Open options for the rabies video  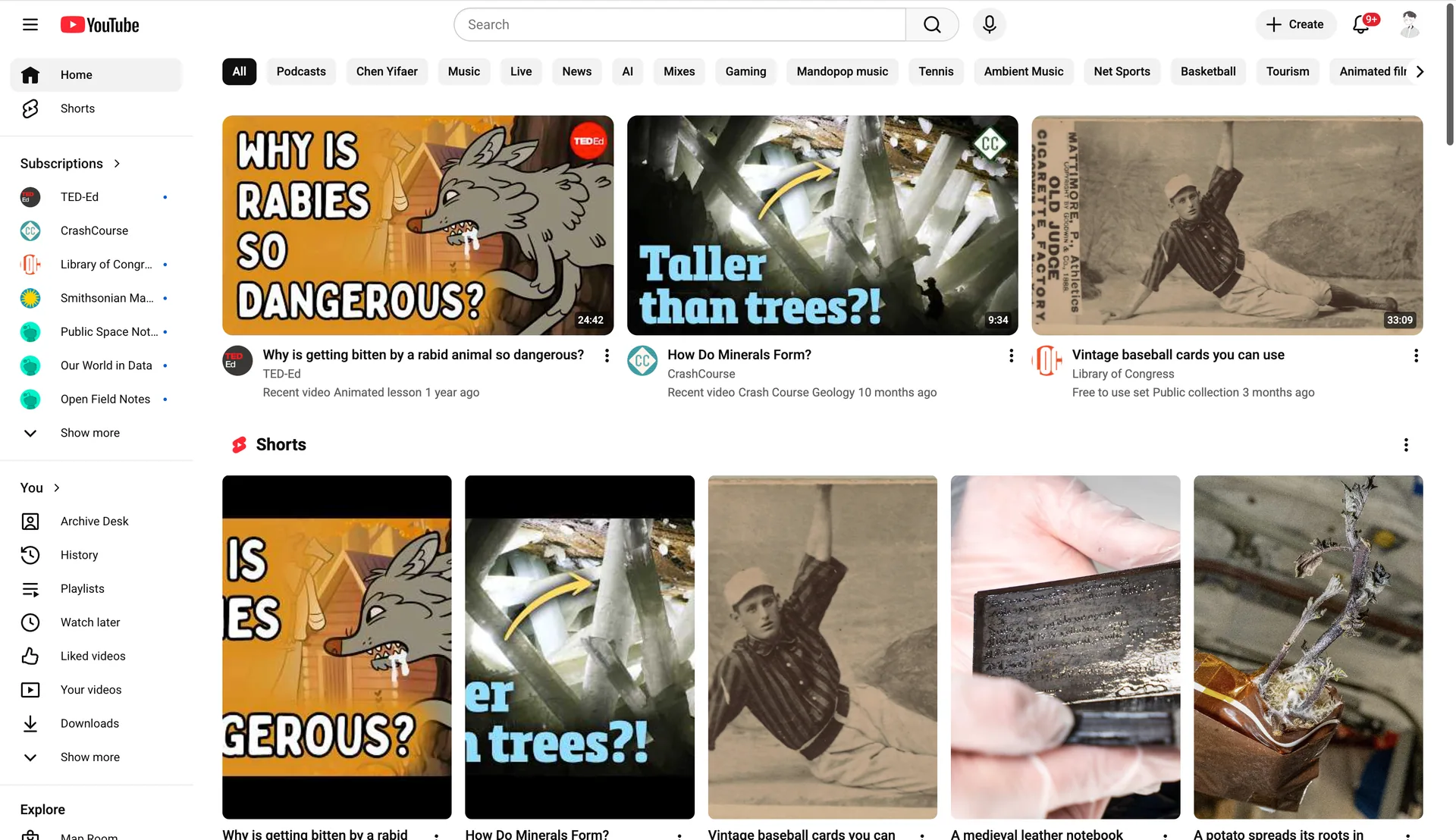(x=607, y=356)
